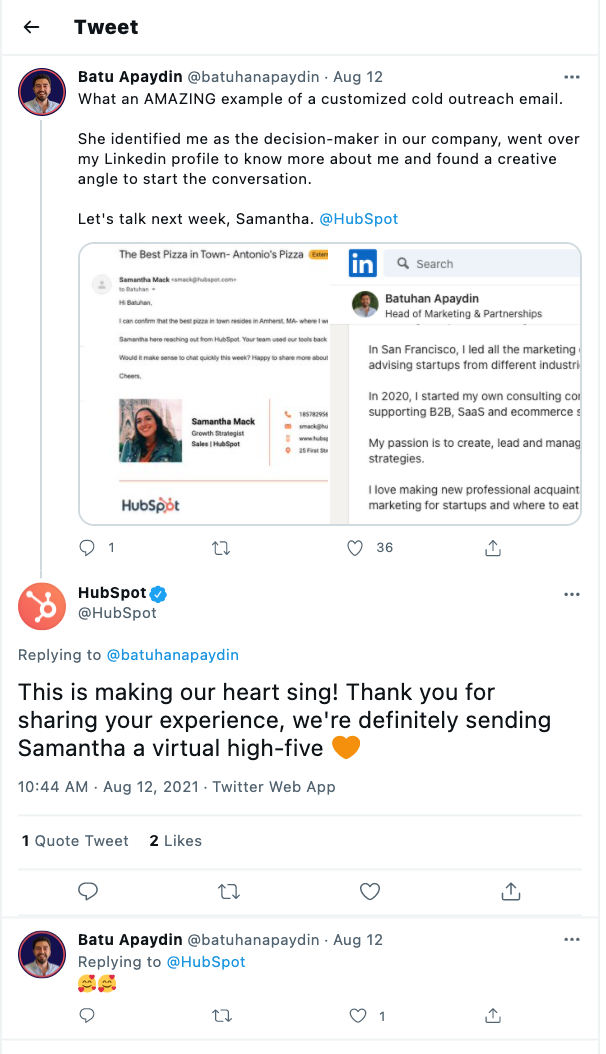View the 2 Likes list
Image resolution: width=606 pixels, height=1054 pixels.
point(176,841)
